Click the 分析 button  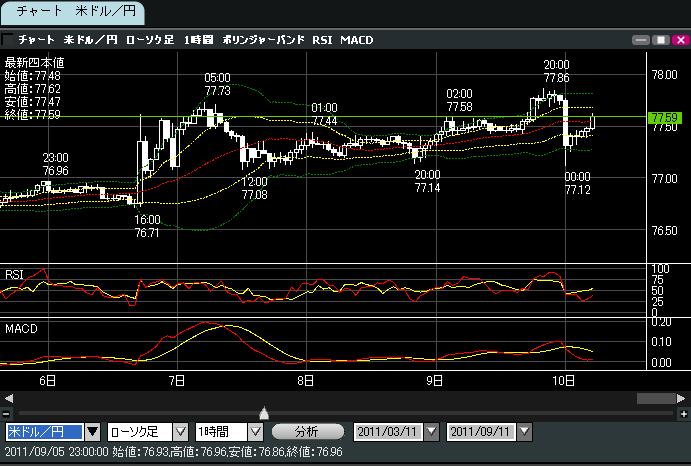tap(308, 432)
